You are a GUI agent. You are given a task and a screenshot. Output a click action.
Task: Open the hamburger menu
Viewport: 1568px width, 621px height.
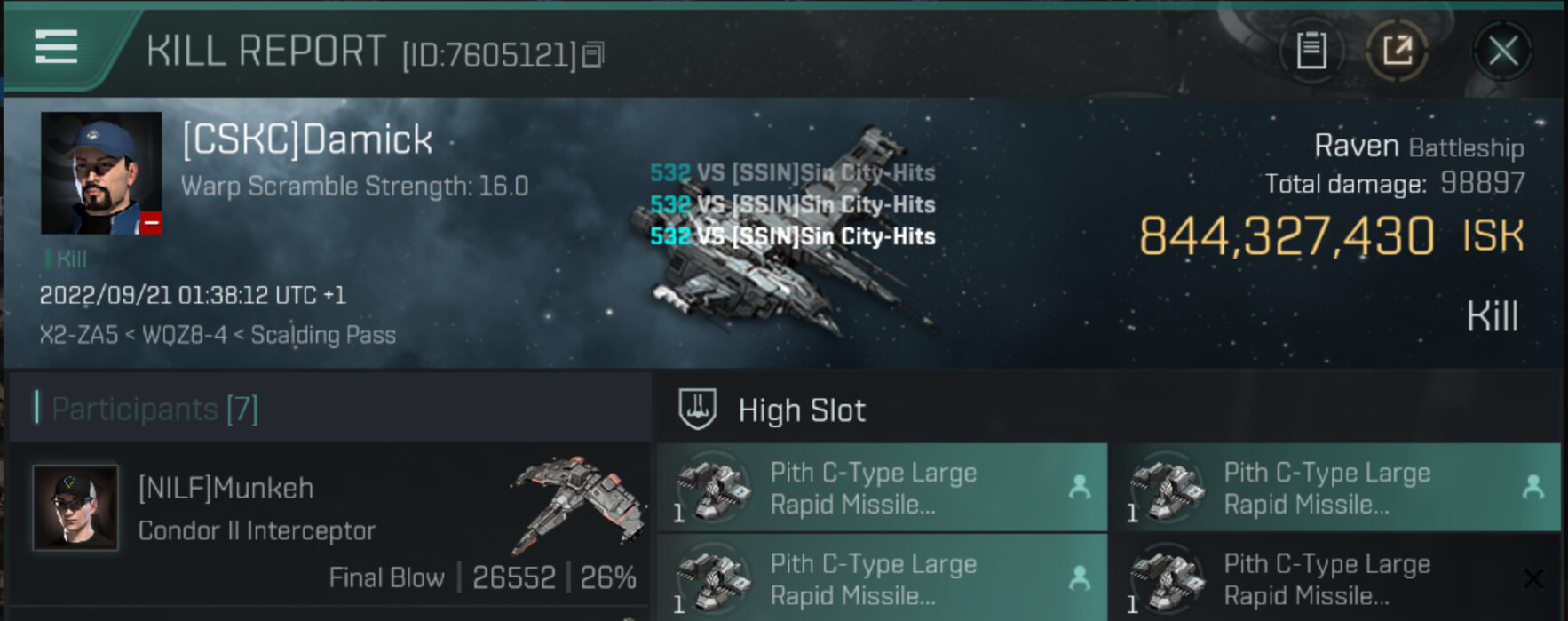click(55, 46)
